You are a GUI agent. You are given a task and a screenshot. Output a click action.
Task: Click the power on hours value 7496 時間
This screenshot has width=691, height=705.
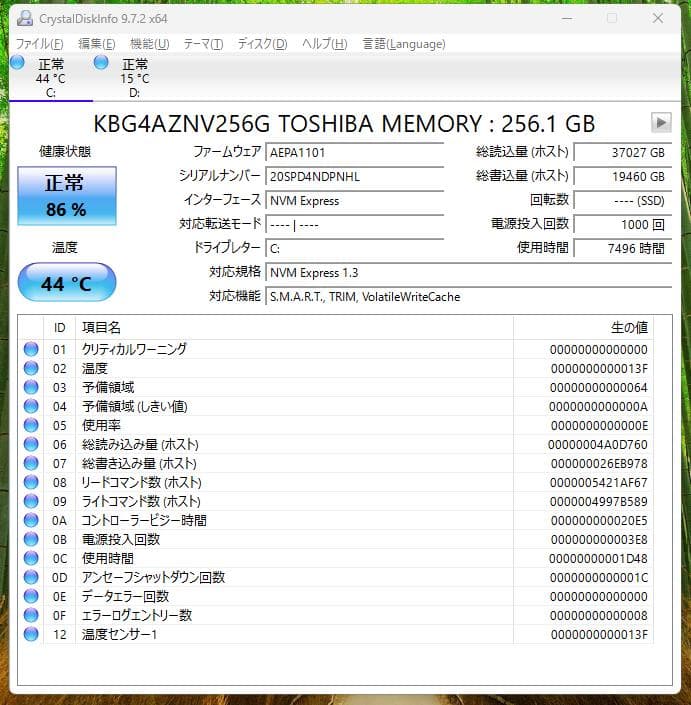[x=623, y=248]
